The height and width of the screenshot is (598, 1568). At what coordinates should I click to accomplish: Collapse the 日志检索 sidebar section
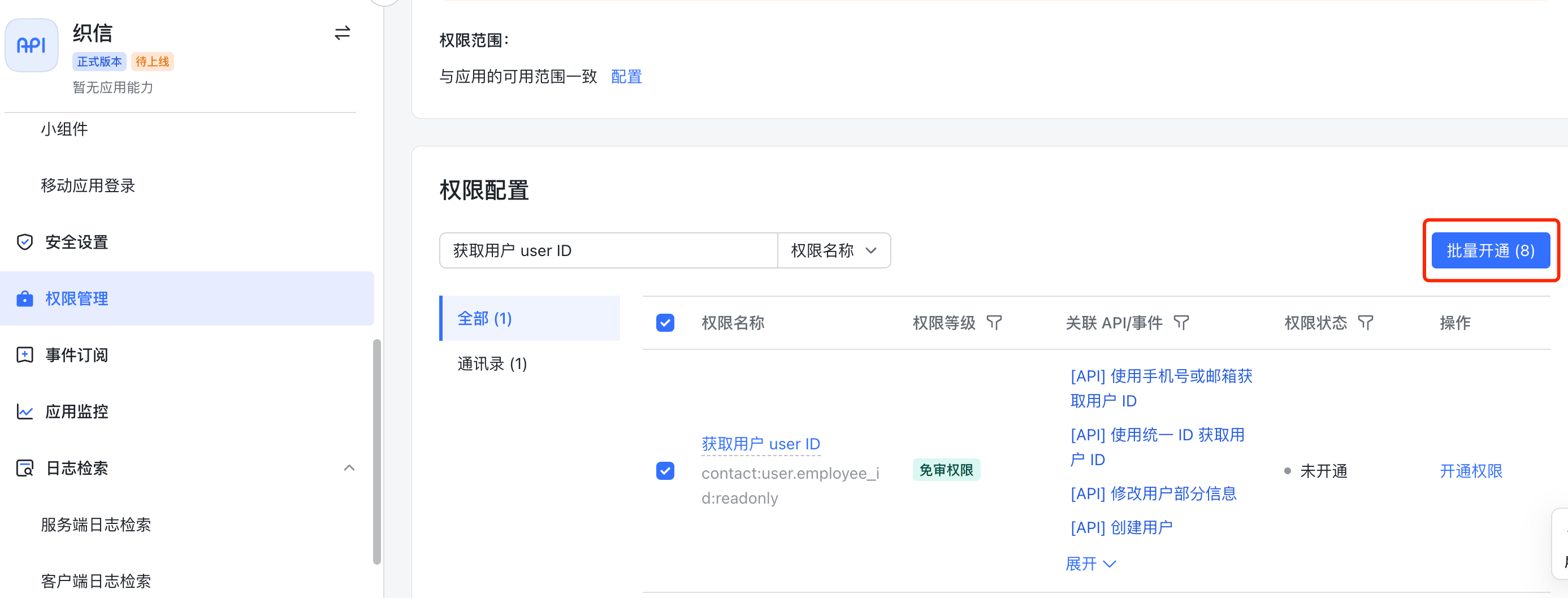tap(349, 467)
